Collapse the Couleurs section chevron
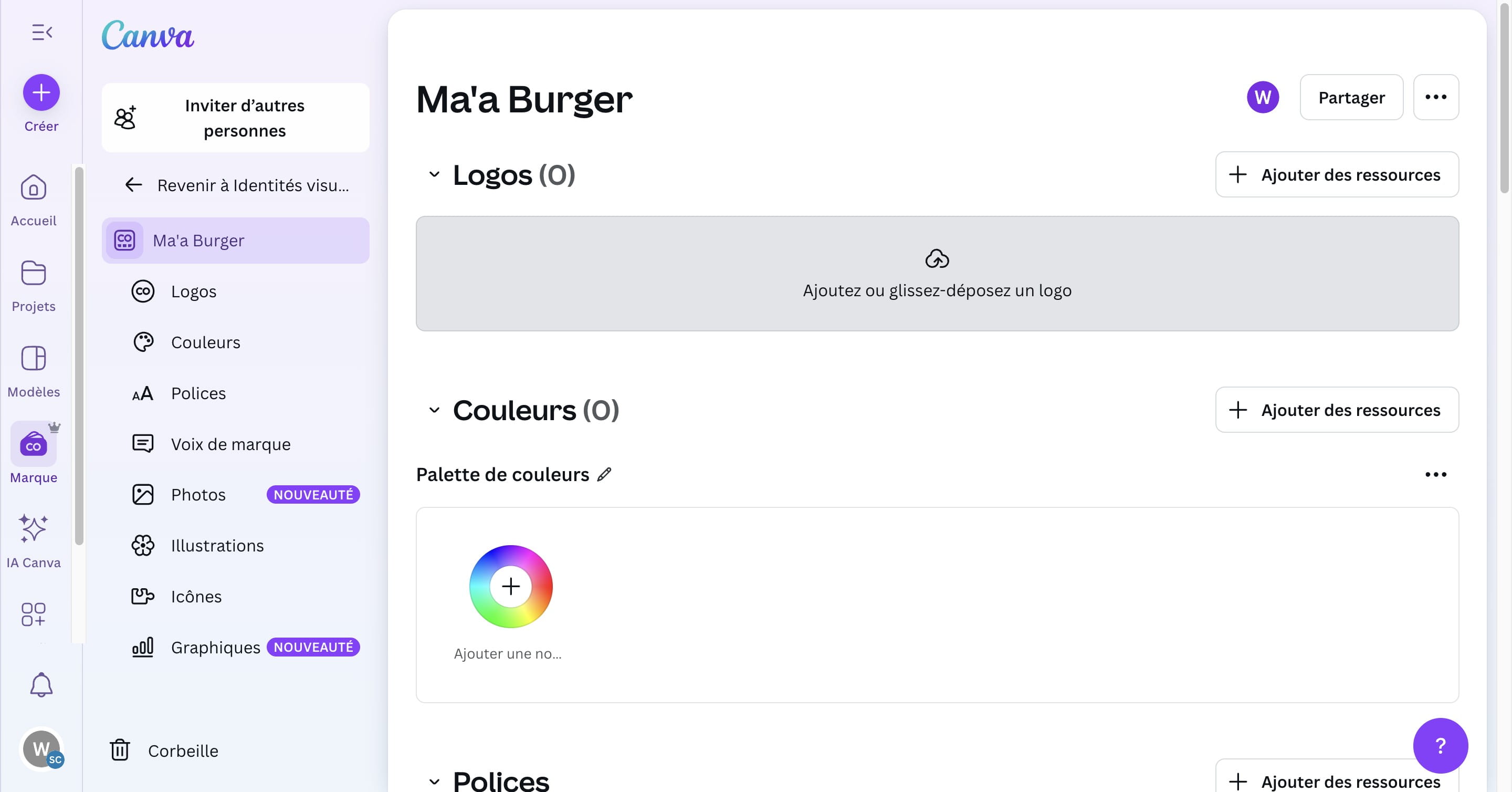 click(x=434, y=410)
